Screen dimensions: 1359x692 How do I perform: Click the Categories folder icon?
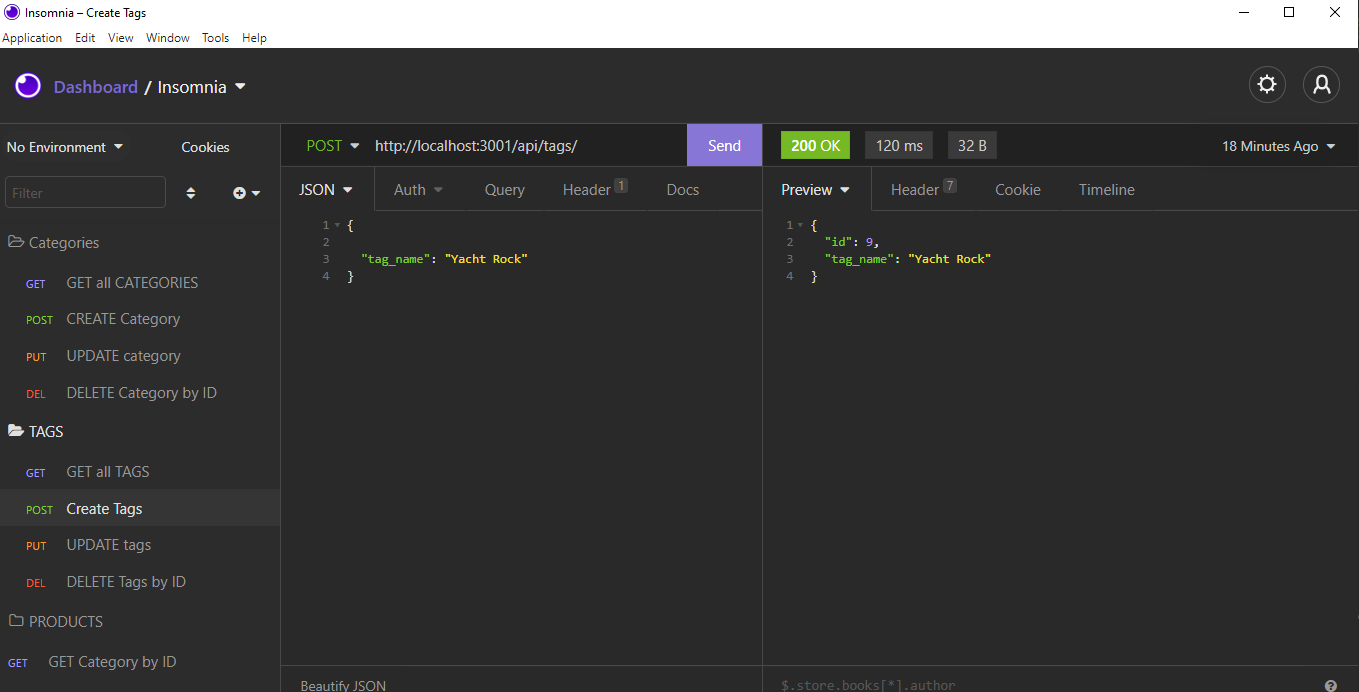coord(16,242)
